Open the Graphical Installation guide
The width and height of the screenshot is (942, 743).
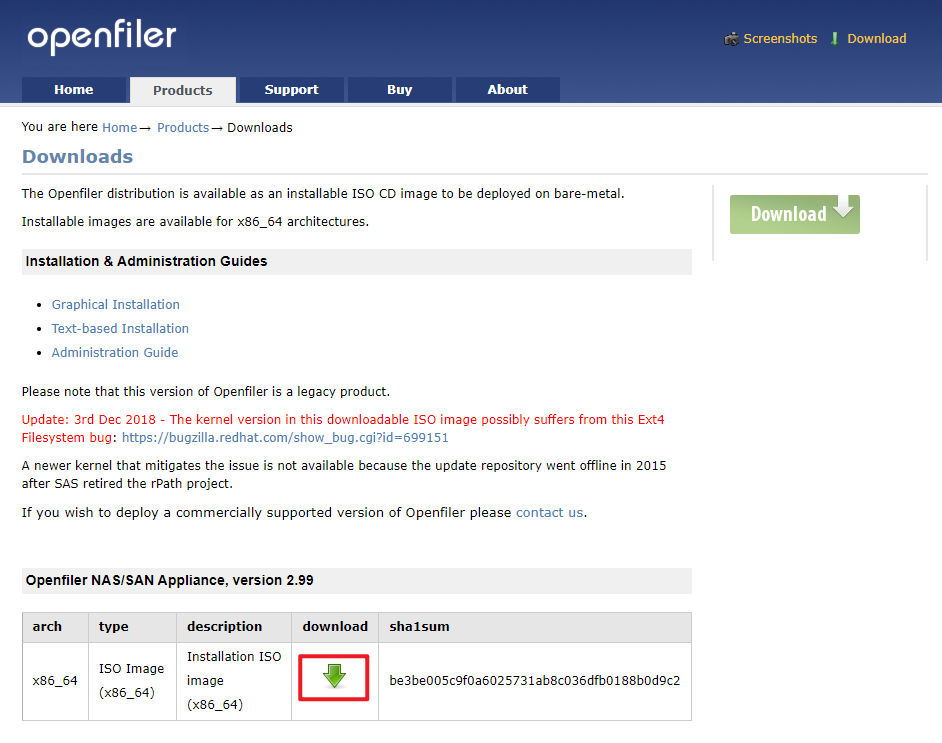click(115, 304)
